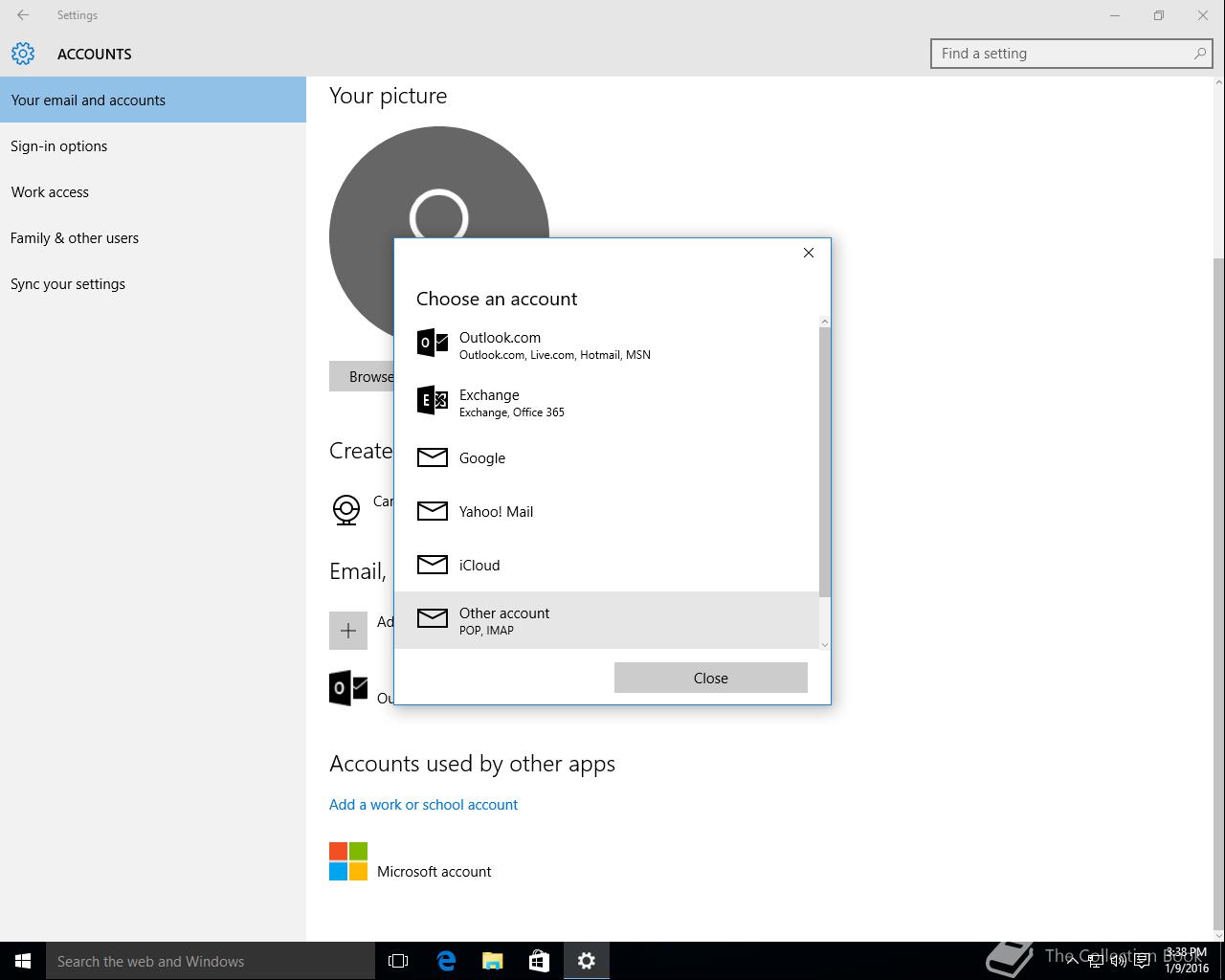Click the Camera app icon
The height and width of the screenshot is (980, 1225).
click(346, 509)
